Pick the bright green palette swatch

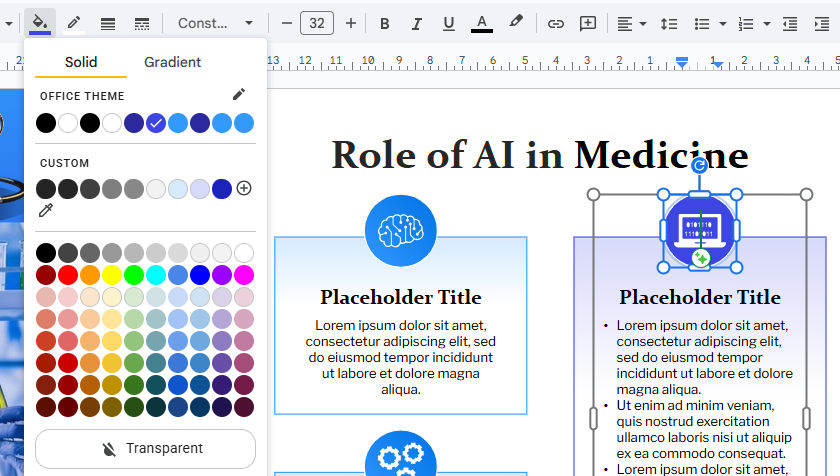coord(134,275)
